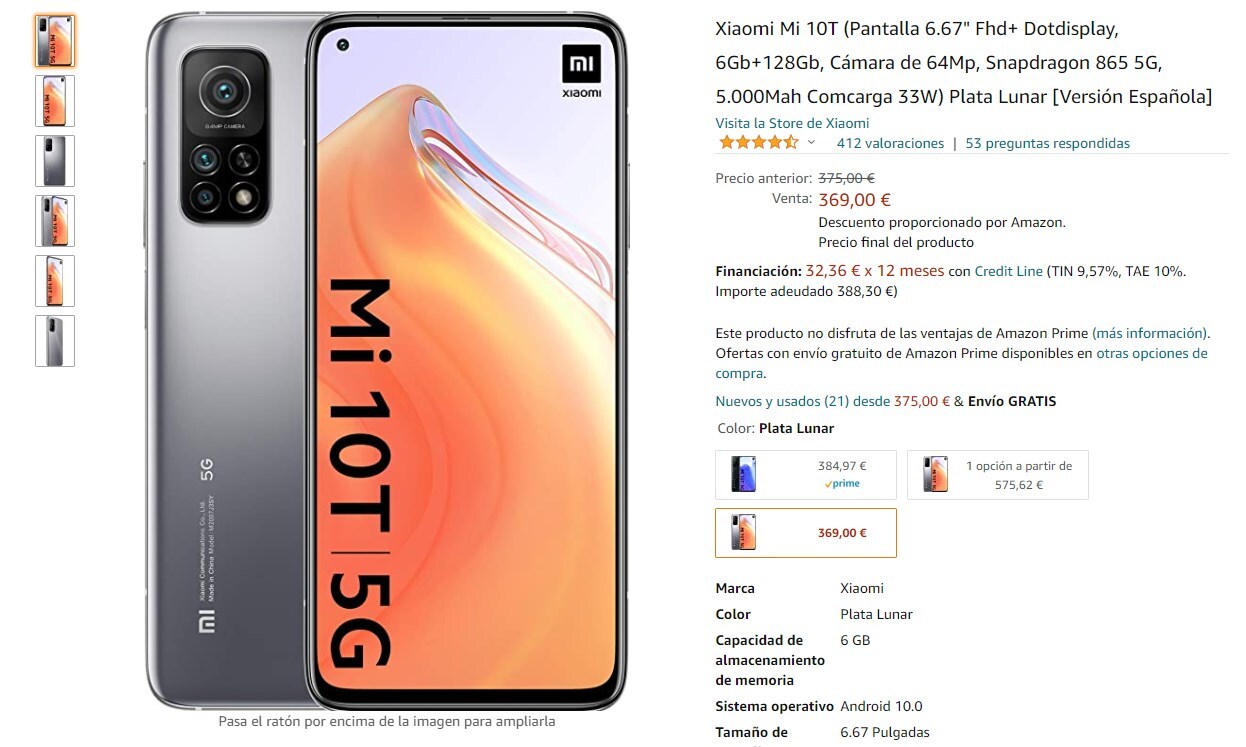Image resolution: width=1246 pixels, height=747 pixels.
Task: Choose the blue color option priced 384,97 €
Action: pos(806,474)
